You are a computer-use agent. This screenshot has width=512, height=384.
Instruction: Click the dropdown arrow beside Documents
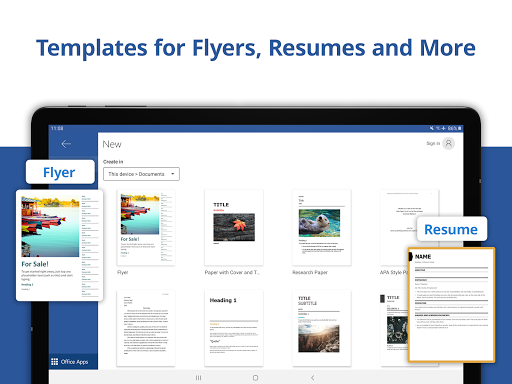(x=173, y=174)
